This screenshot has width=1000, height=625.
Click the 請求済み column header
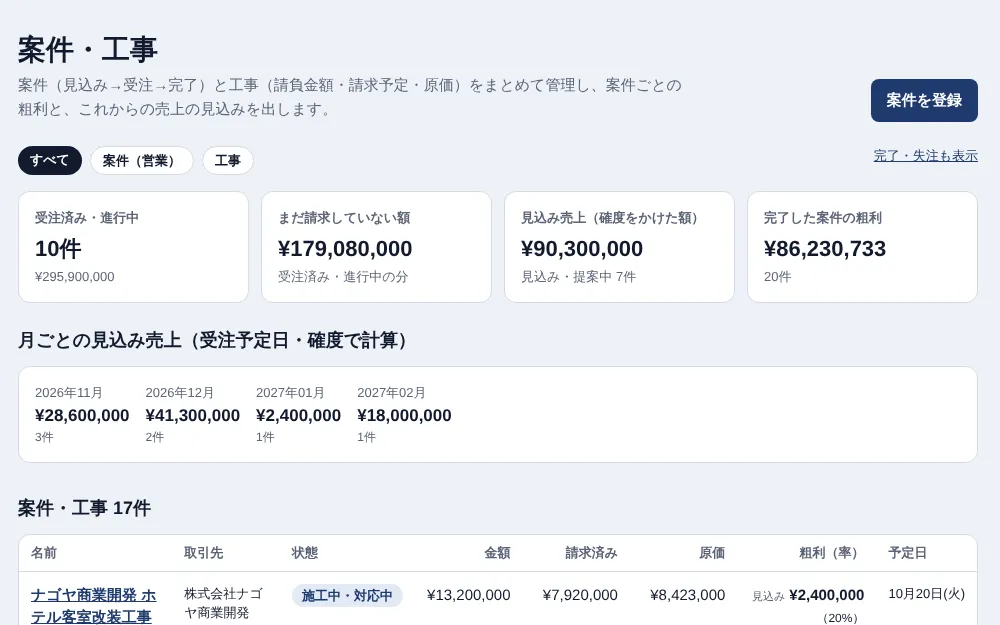coord(591,553)
